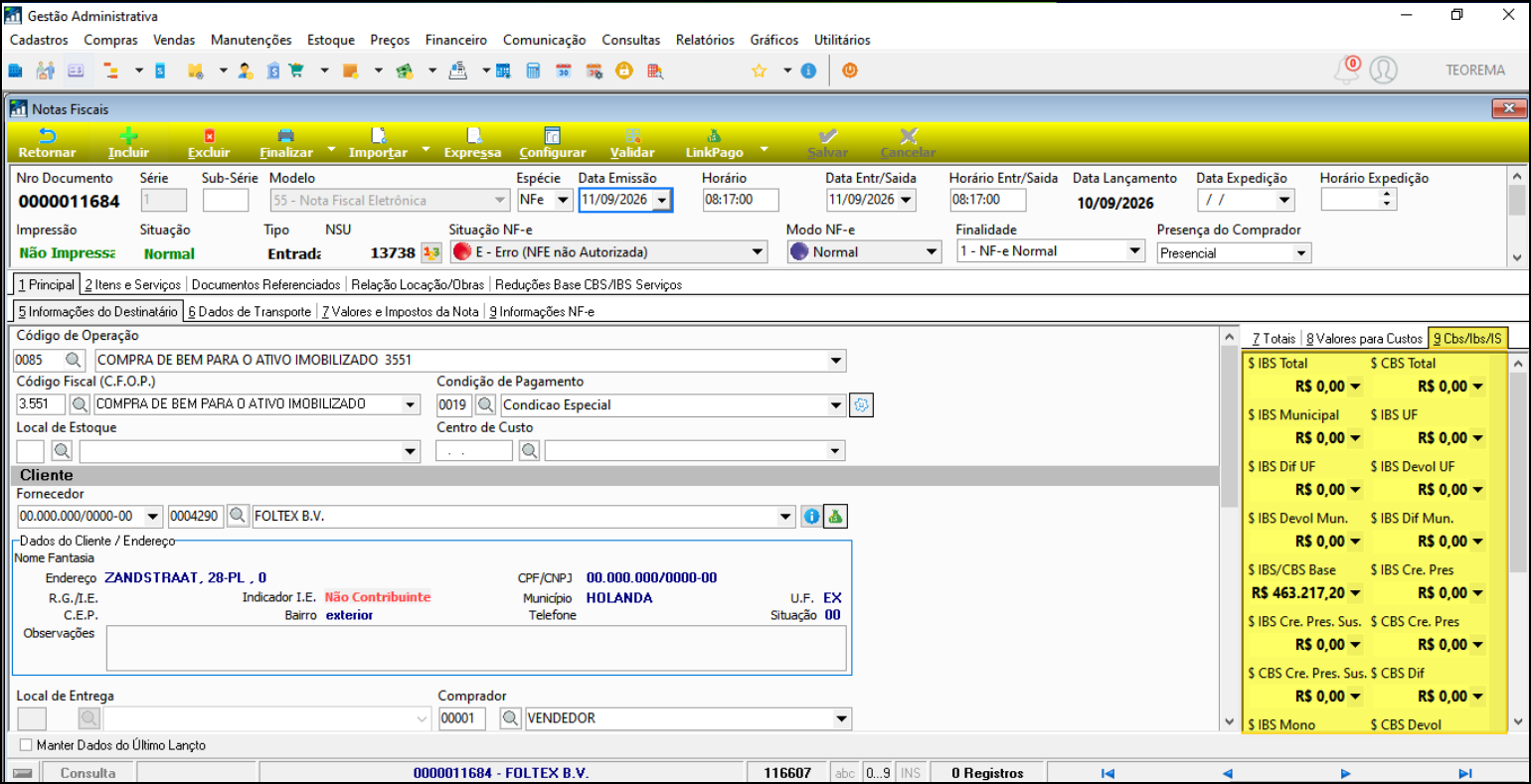Click the blue info icon beside FOLTEX B.V.
The height and width of the screenshot is (784, 1531).
811,517
